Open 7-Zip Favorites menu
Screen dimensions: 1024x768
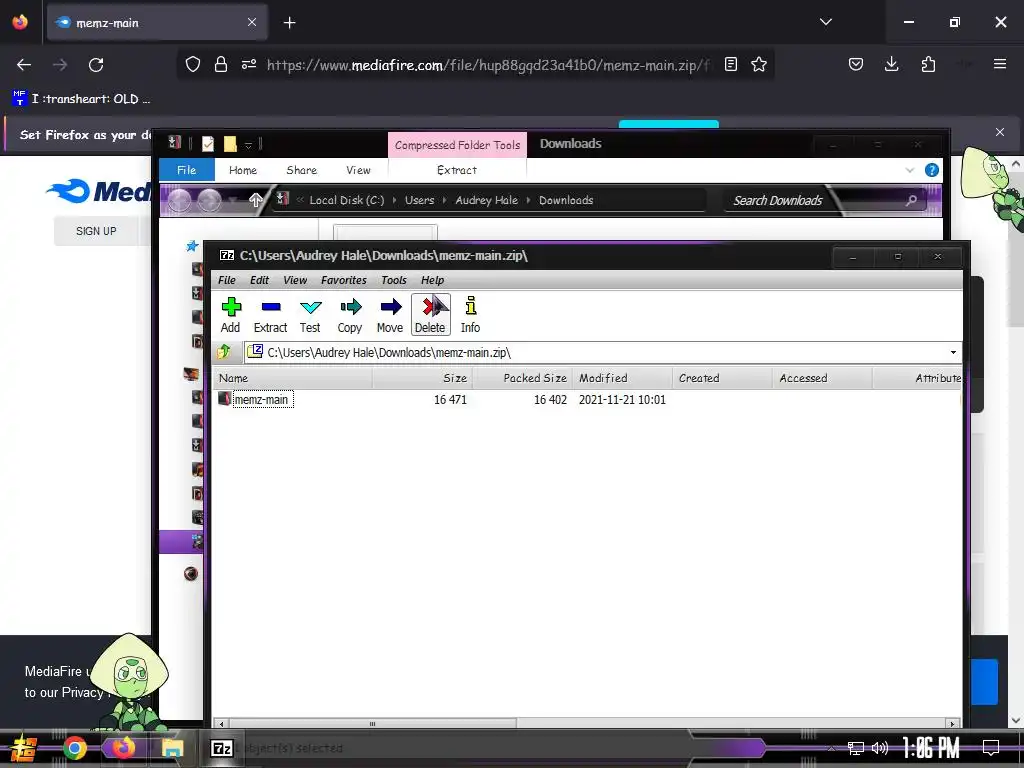click(x=344, y=280)
